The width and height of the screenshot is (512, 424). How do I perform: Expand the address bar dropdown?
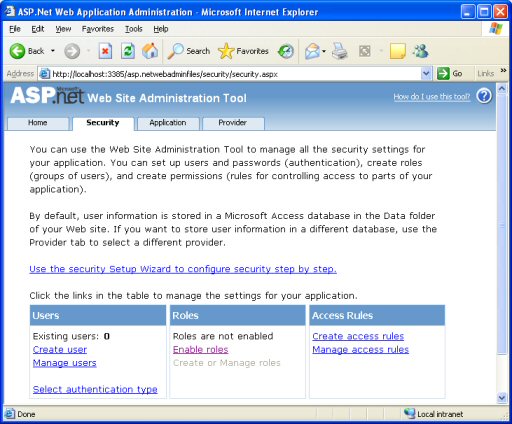coord(426,74)
